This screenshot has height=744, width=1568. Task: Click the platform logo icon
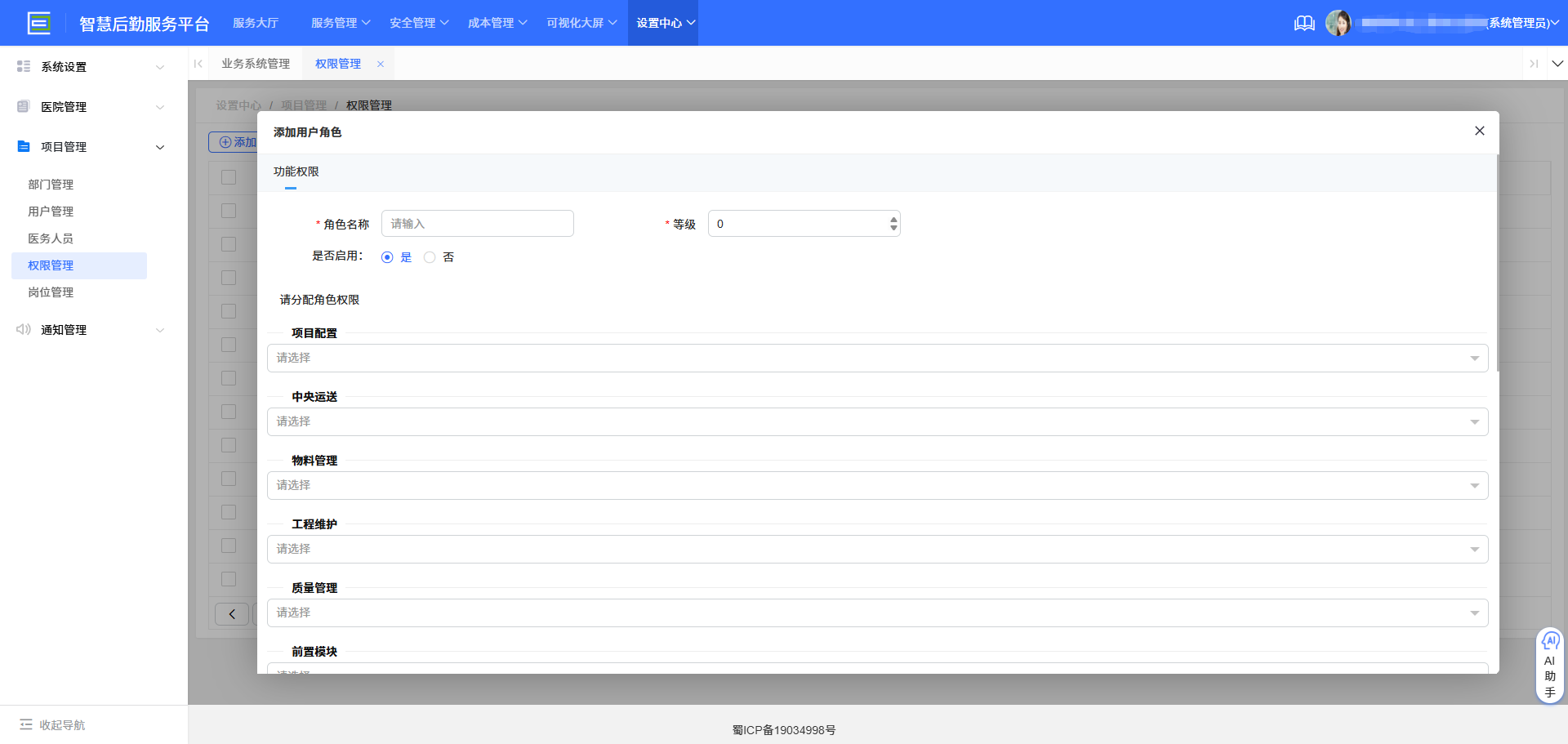[x=38, y=23]
